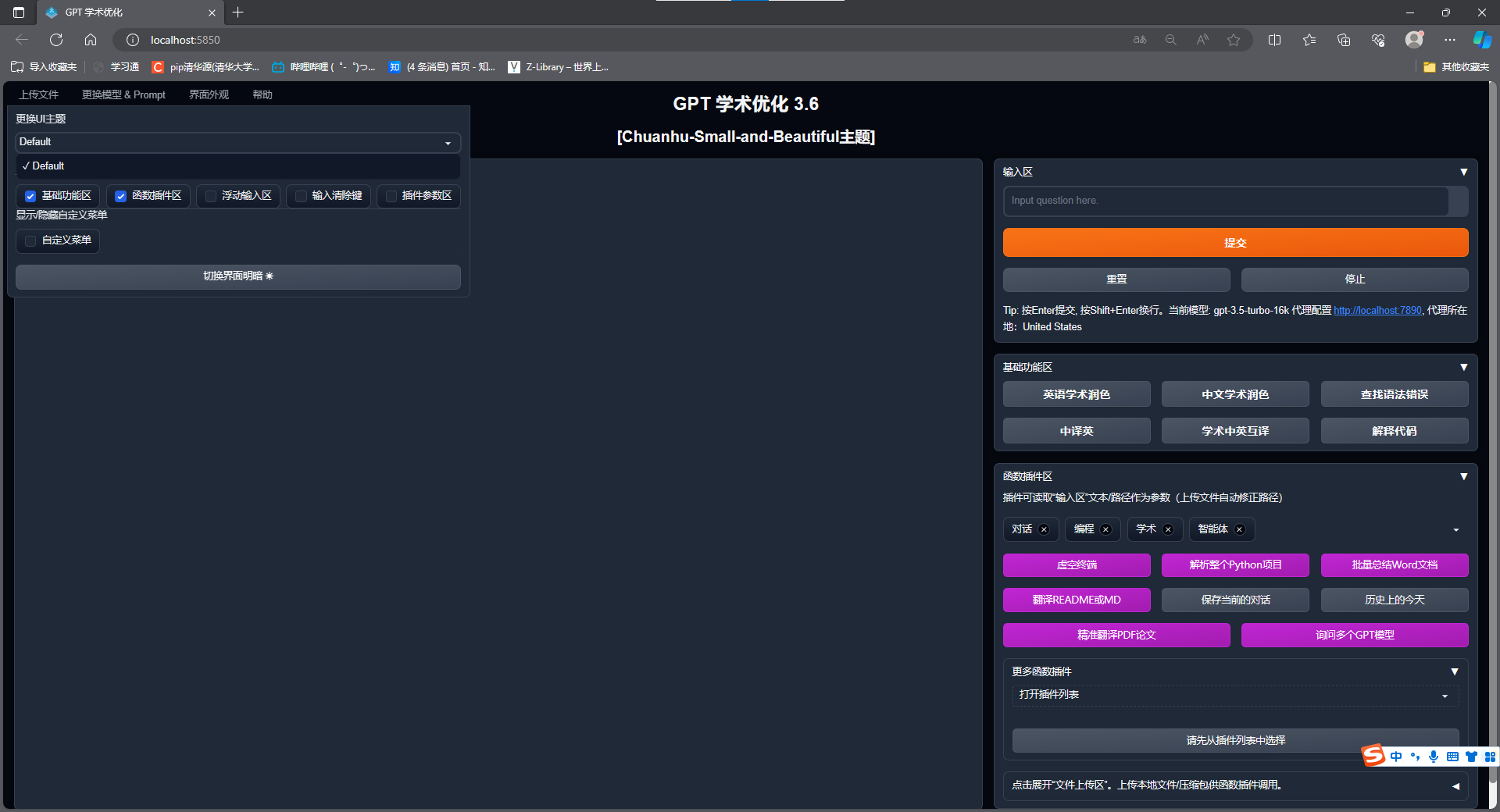The image size is (1500, 812).
Task: Uncheck the 基础功能区 checkbox
Action: point(30,196)
